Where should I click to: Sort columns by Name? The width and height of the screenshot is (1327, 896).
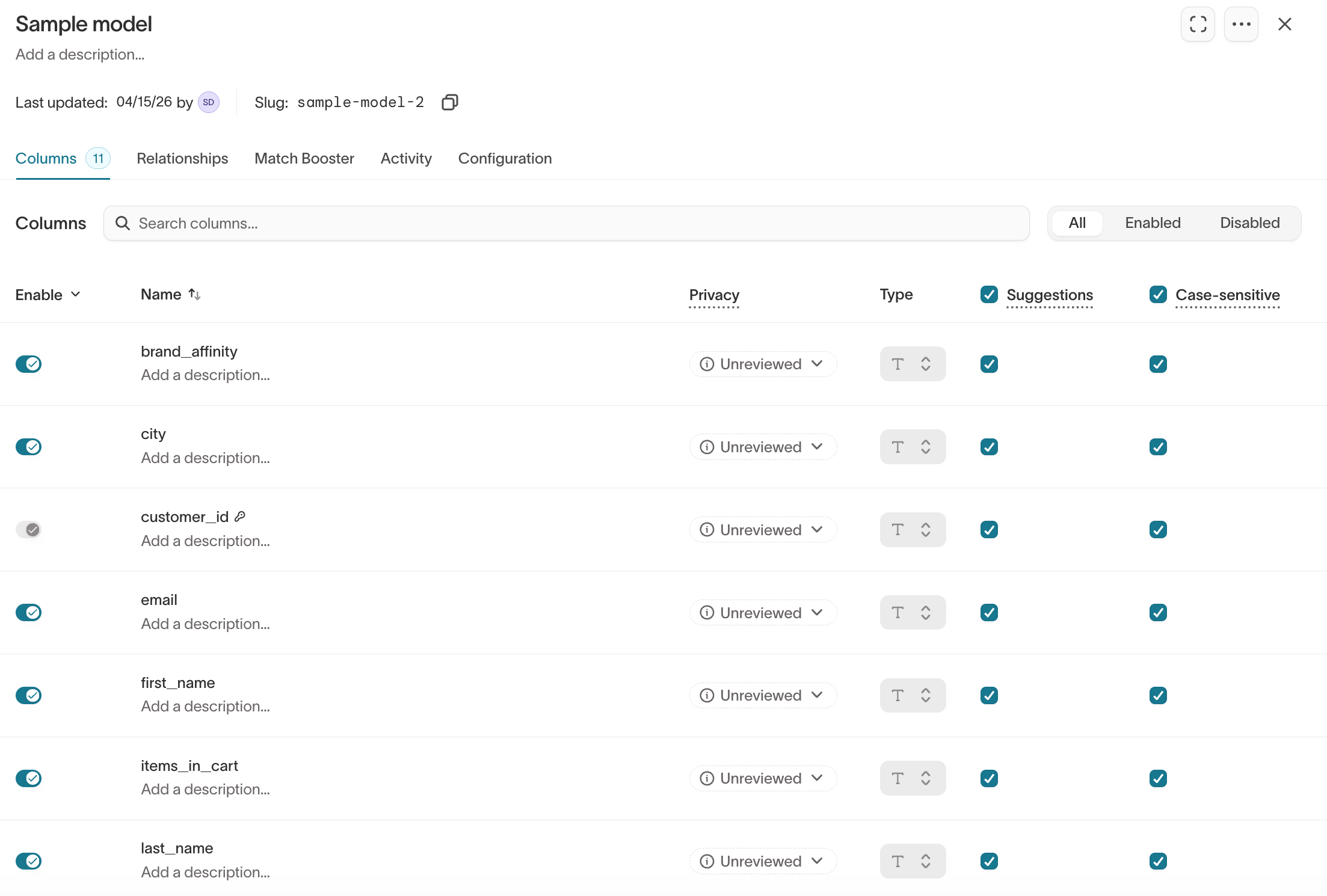[194, 294]
